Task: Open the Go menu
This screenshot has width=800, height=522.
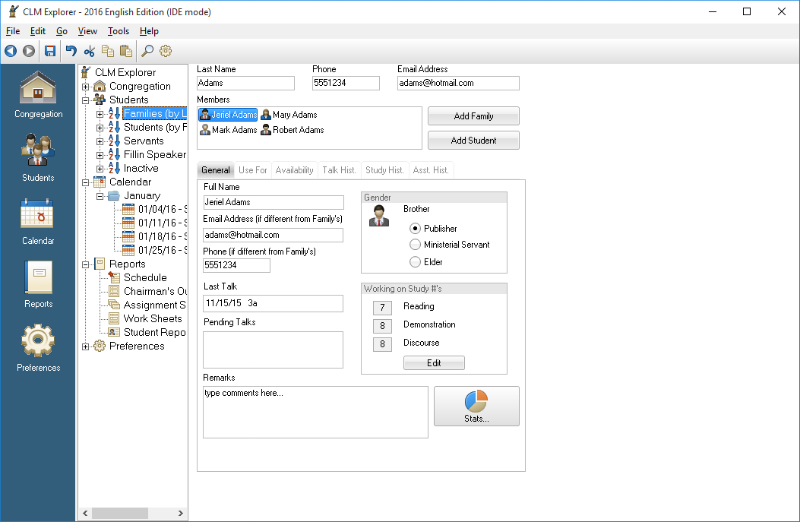Action: pyautogui.click(x=62, y=31)
